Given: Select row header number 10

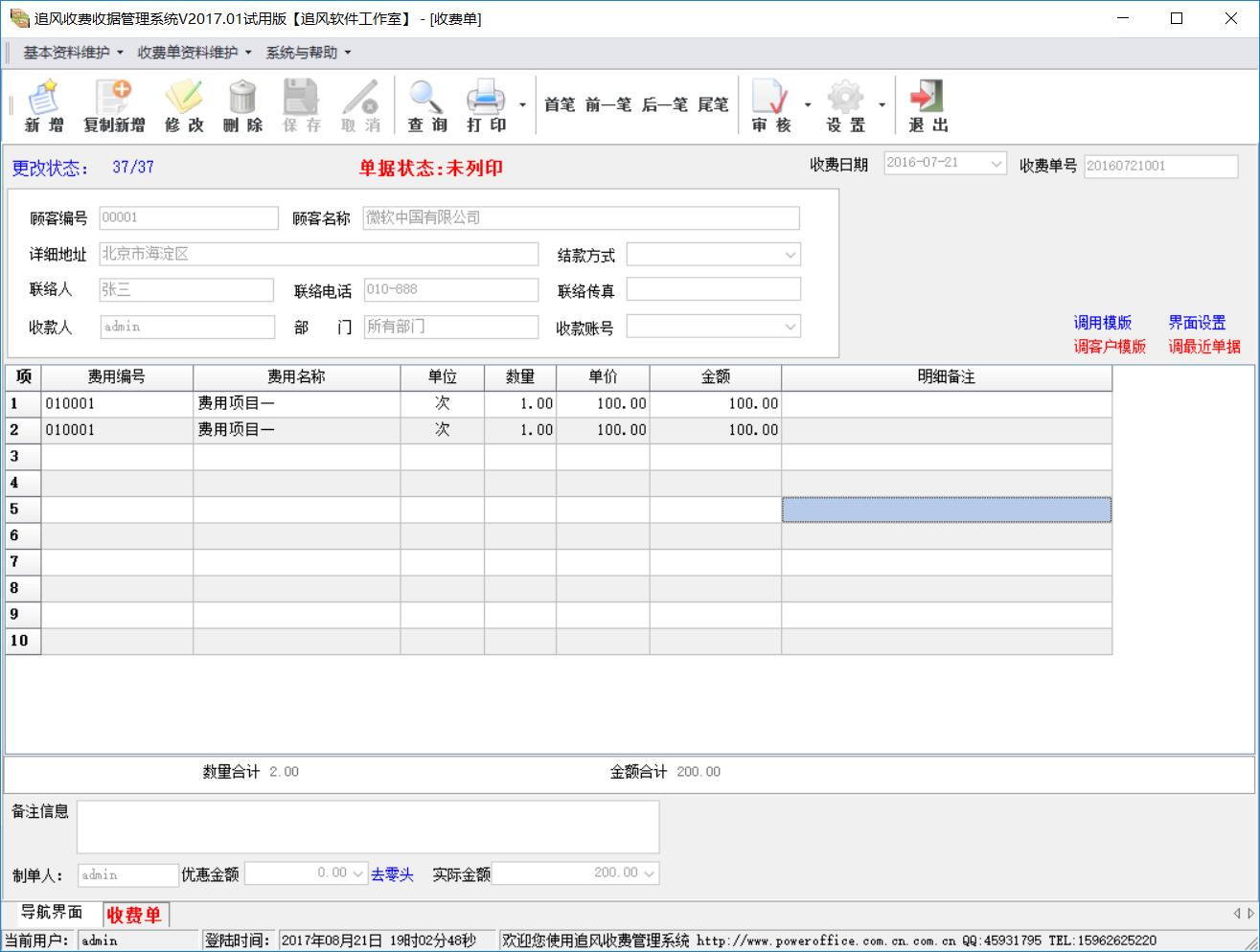Looking at the screenshot, I should [x=23, y=641].
